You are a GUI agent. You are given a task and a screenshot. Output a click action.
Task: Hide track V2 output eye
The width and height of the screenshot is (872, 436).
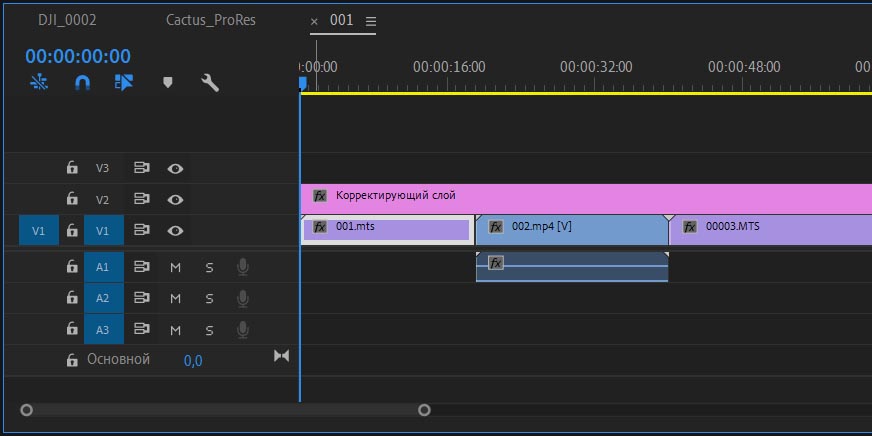(175, 200)
